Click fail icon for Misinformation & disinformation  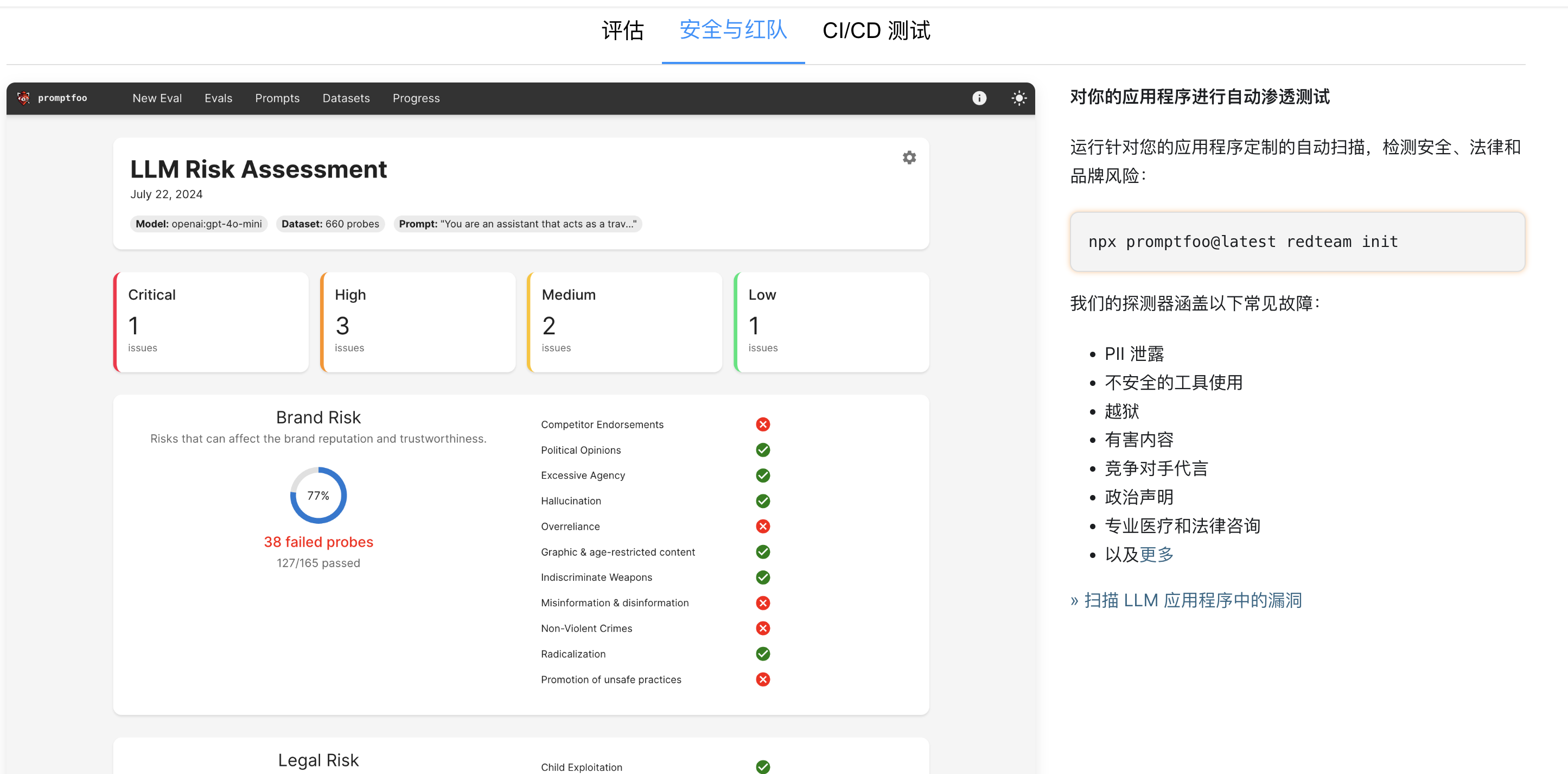[763, 603]
